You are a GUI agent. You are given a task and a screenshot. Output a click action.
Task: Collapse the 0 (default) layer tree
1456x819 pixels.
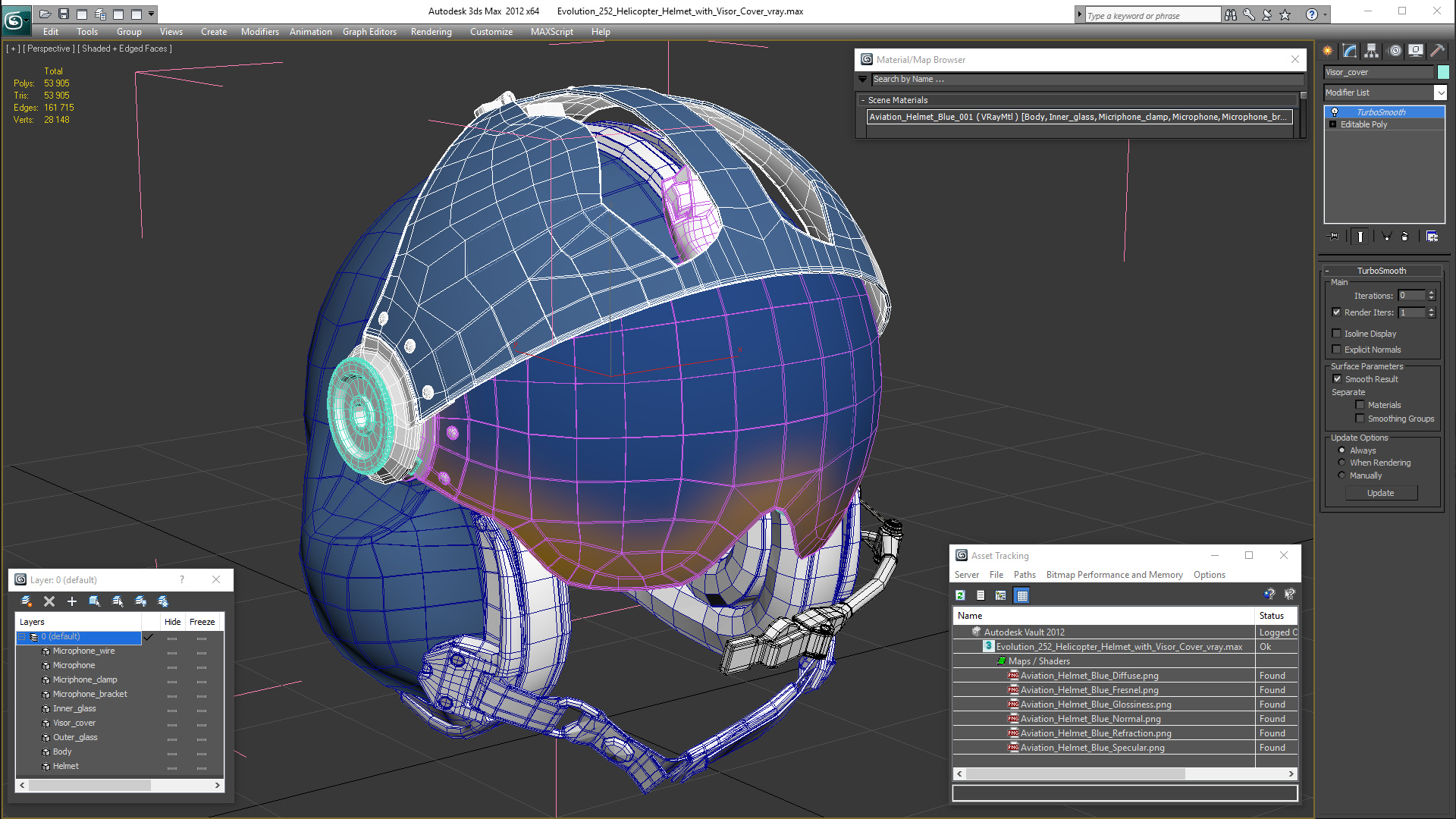click(x=22, y=637)
